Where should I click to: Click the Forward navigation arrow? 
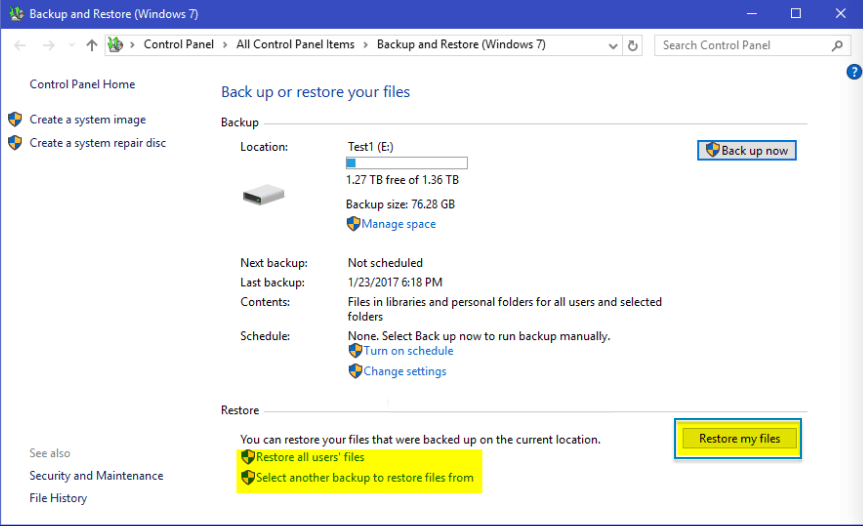(x=48, y=45)
